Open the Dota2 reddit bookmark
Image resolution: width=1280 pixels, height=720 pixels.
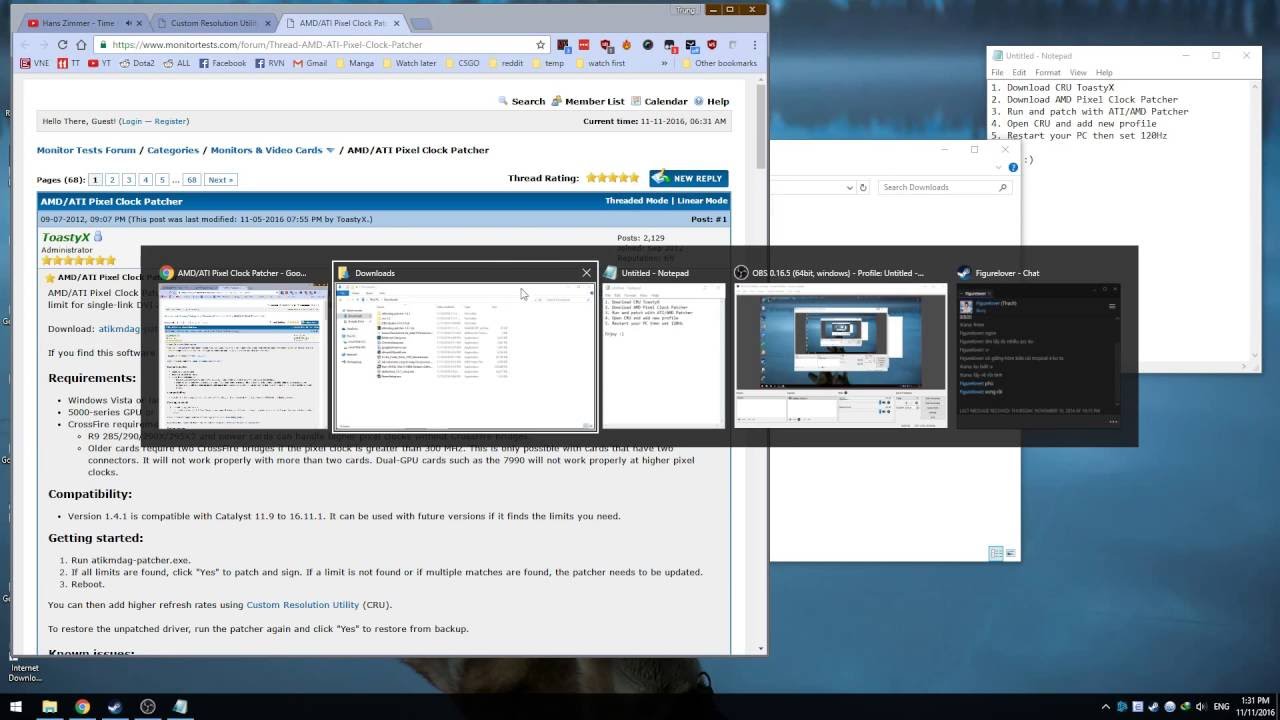137,63
